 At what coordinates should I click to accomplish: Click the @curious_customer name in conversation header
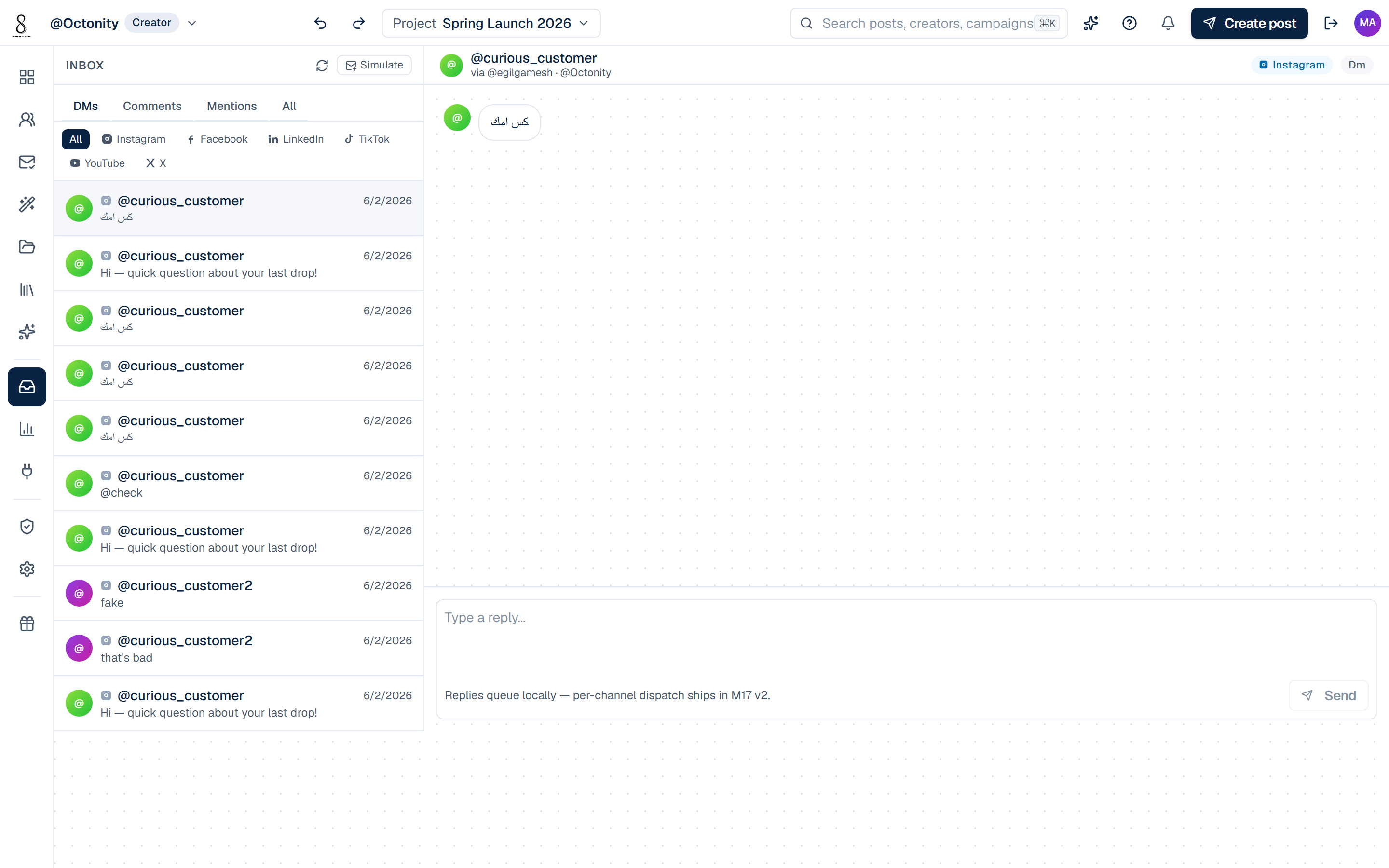pyautogui.click(x=533, y=58)
